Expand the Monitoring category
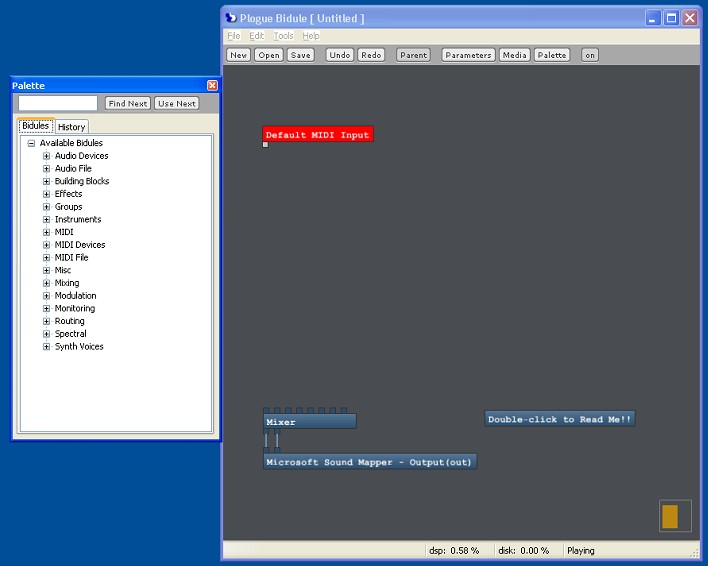Screen dimensions: 708x566 (x=47, y=309)
